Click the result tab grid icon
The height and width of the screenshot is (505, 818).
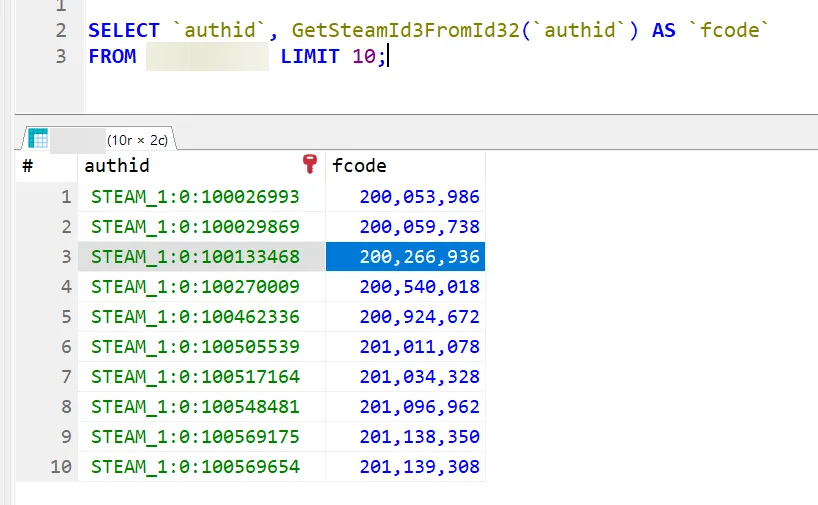coord(38,138)
